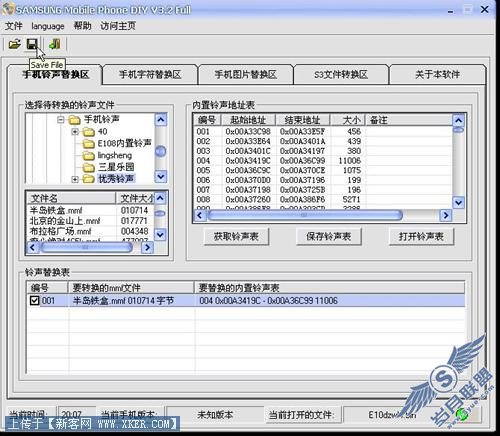The height and width of the screenshot is (436, 500).
Task: Click file list scroll down arrow
Action: (x=160, y=235)
